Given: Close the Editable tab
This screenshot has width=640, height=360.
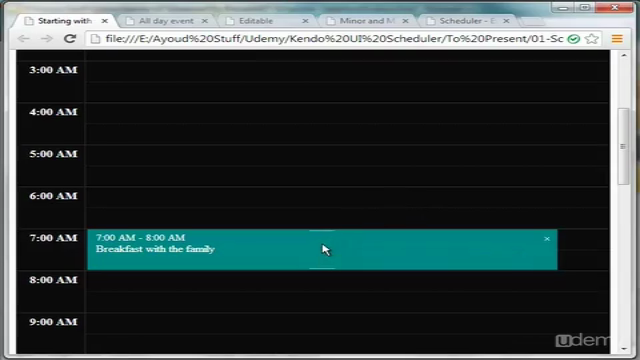Looking at the screenshot, I should (x=305, y=21).
